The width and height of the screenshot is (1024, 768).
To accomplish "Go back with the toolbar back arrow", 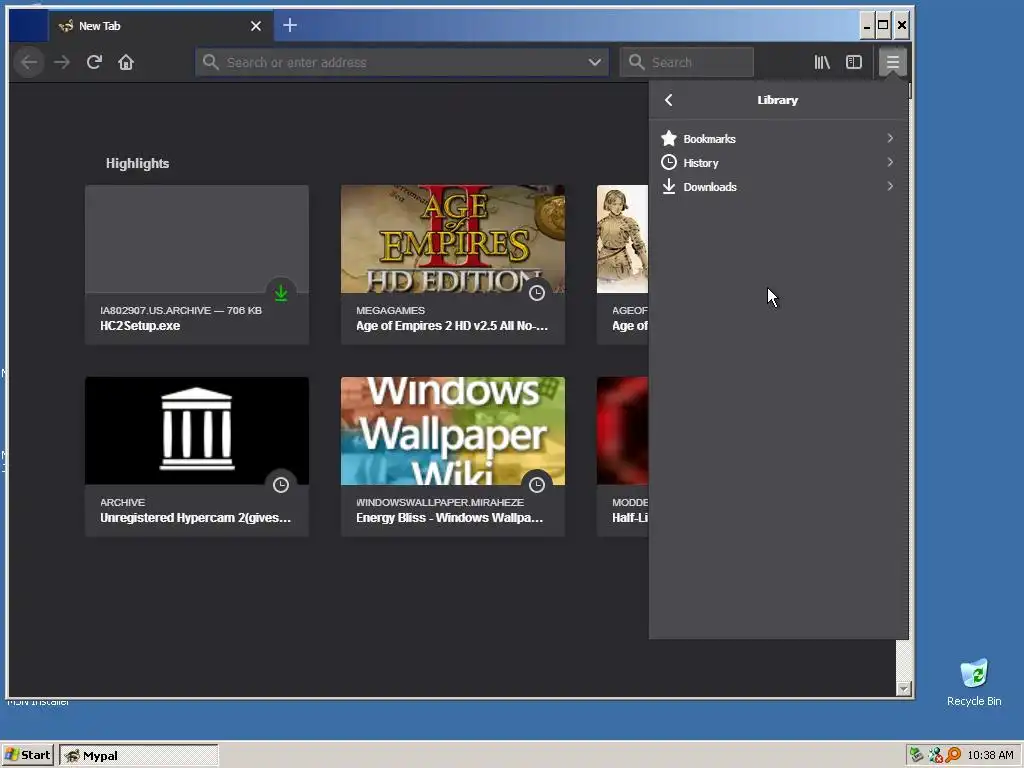I will click(29, 62).
